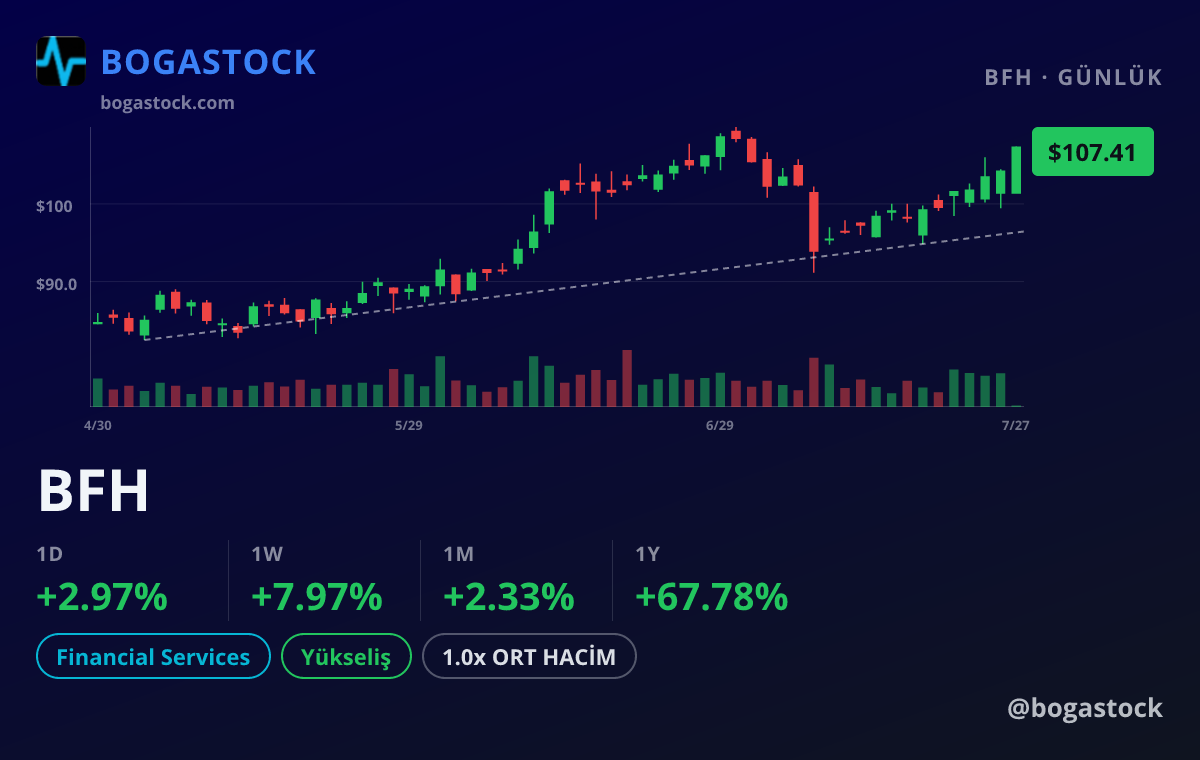The width and height of the screenshot is (1200, 760).
Task: Select the 1W performance period
Action: (268, 554)
